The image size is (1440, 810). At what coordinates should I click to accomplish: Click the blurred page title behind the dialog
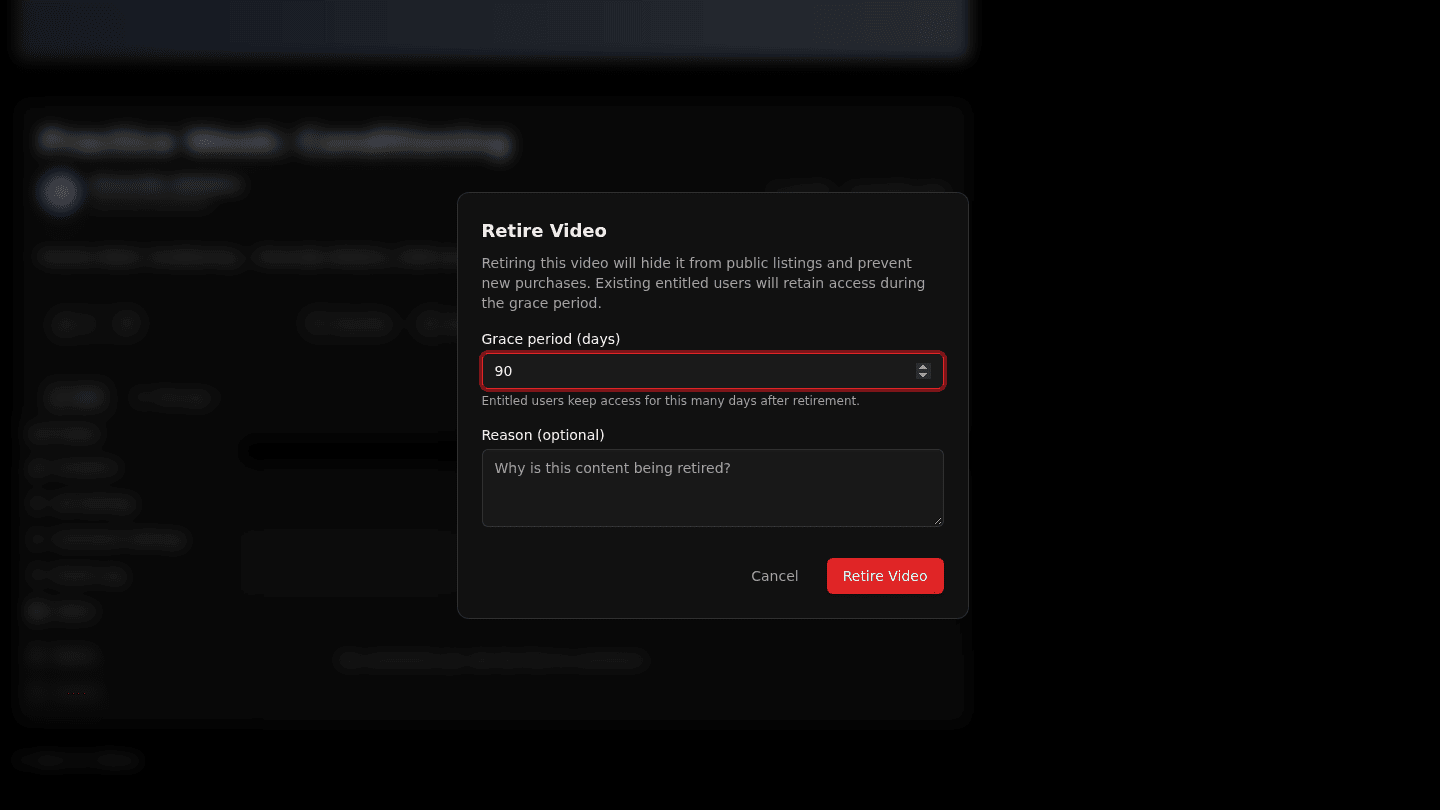[275, 142]
